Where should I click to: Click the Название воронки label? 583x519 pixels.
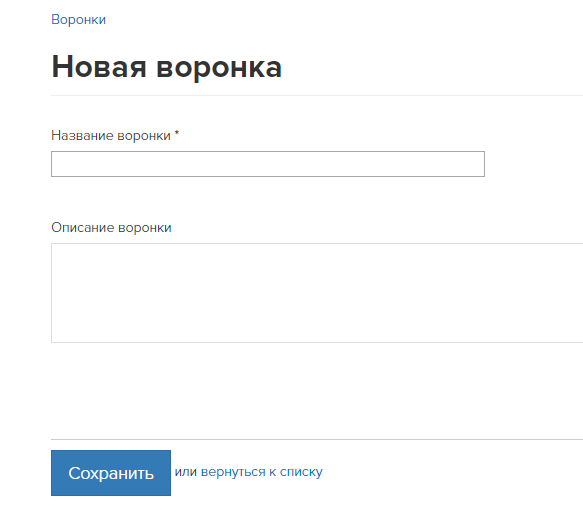pos(111,136)
